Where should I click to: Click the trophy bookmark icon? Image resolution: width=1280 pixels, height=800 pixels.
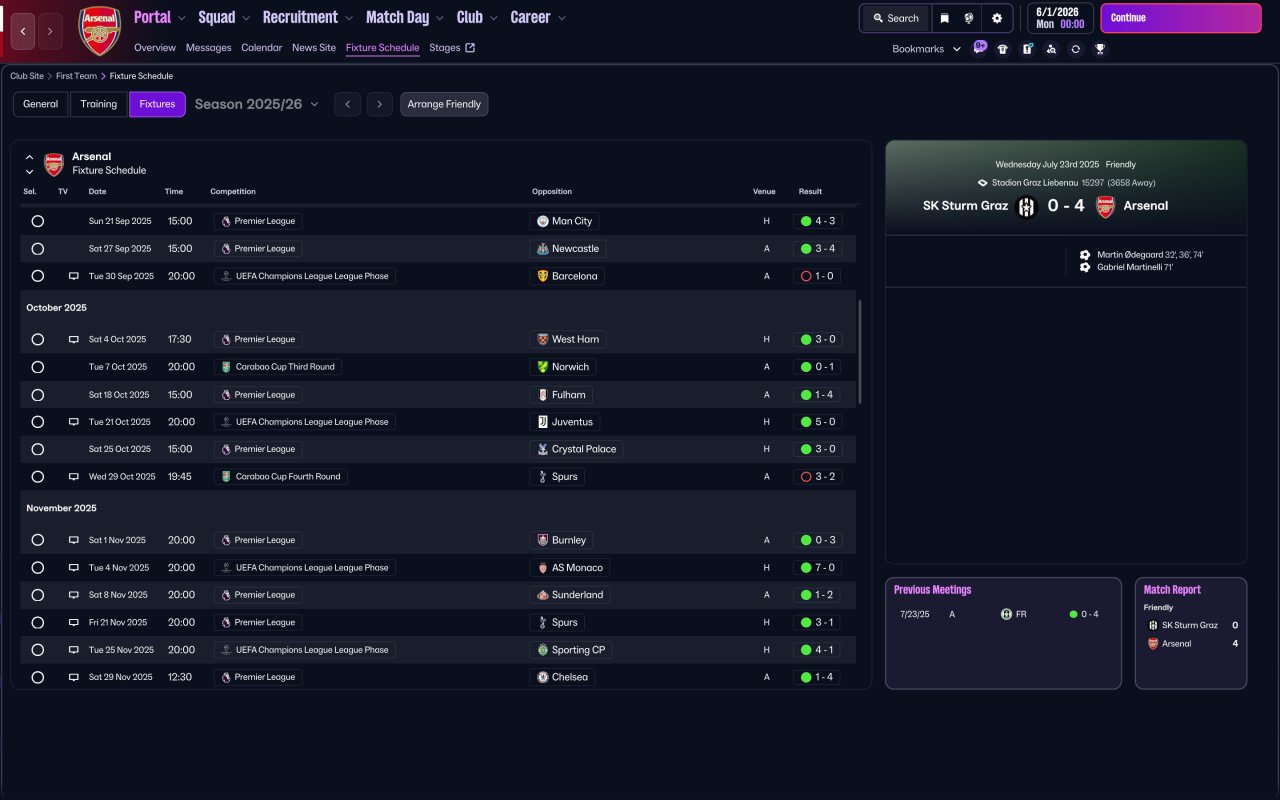(1100, 49)
